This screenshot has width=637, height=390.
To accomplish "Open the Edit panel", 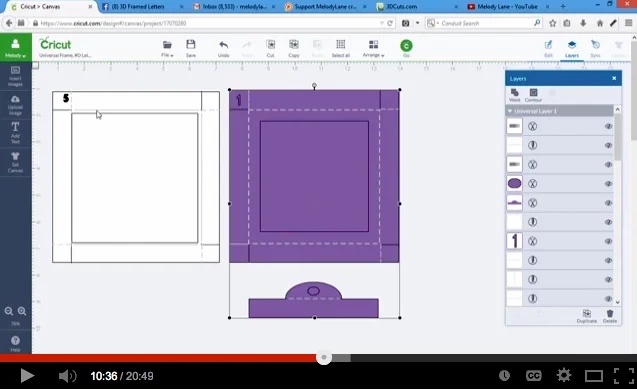I will tap(548, 48).
